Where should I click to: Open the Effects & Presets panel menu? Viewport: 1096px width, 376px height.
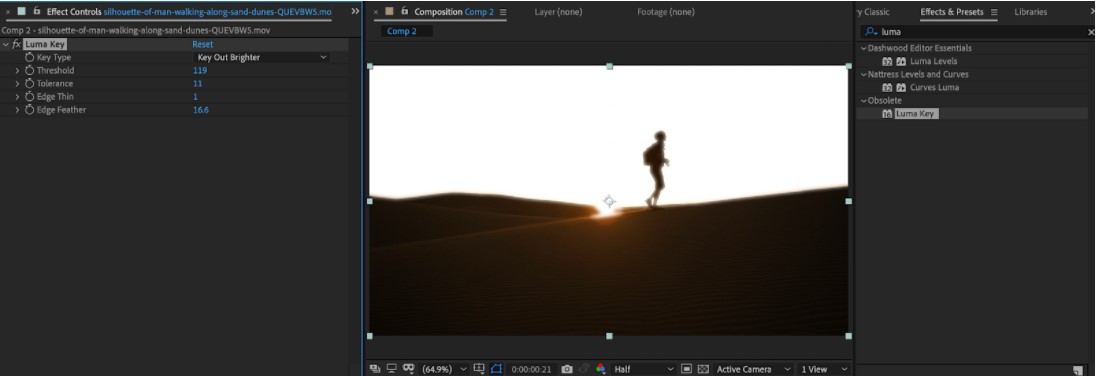994,12
